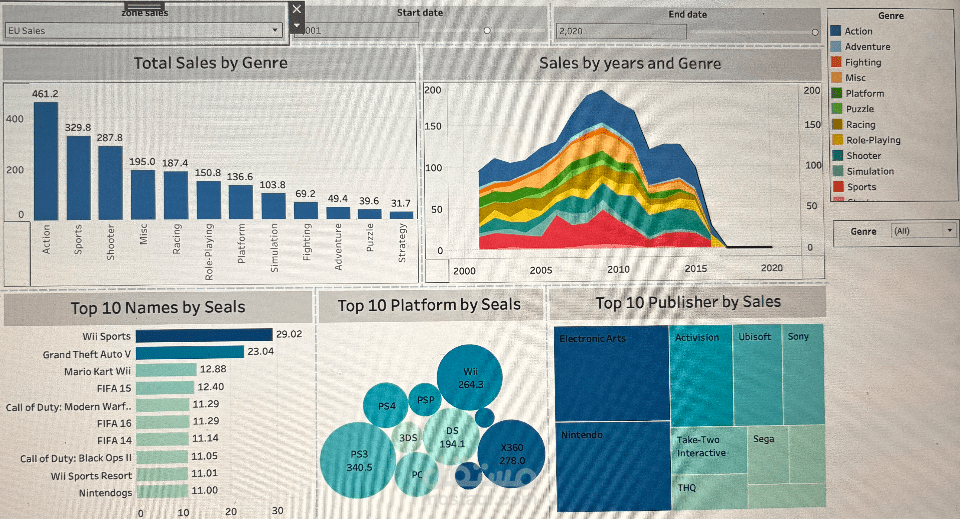Select the Puzzle bar labeled 39.6
The height and width of the screenshot is (519, 960).
pyautogui.click(x=369, y=214)
